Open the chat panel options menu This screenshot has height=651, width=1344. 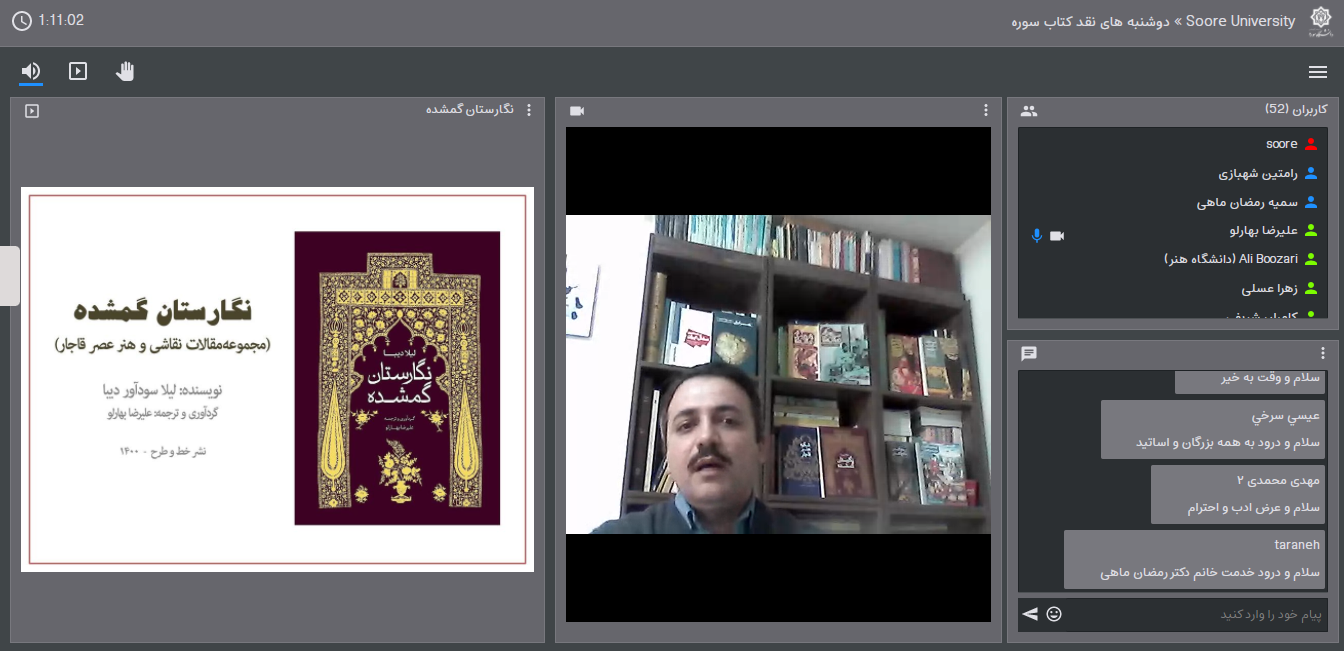pos(1323,353)
